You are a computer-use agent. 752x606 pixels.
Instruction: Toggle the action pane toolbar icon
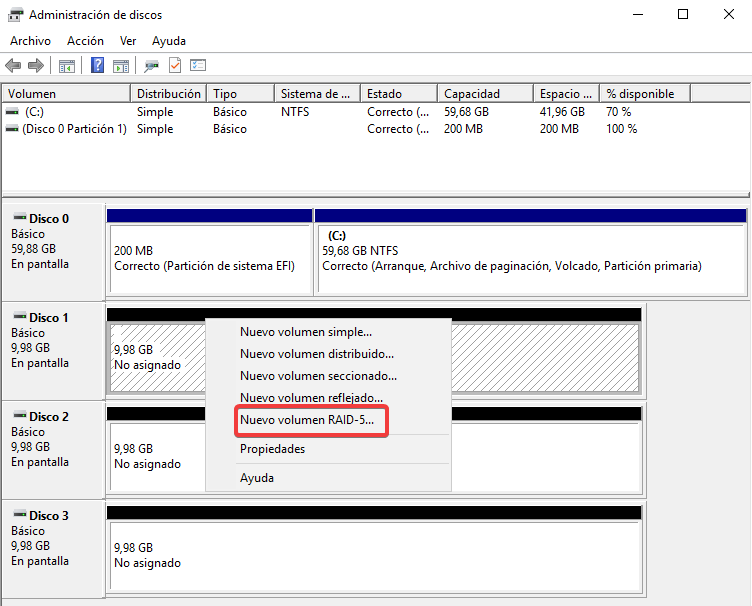pyautogui.click(x=121, y=66)
